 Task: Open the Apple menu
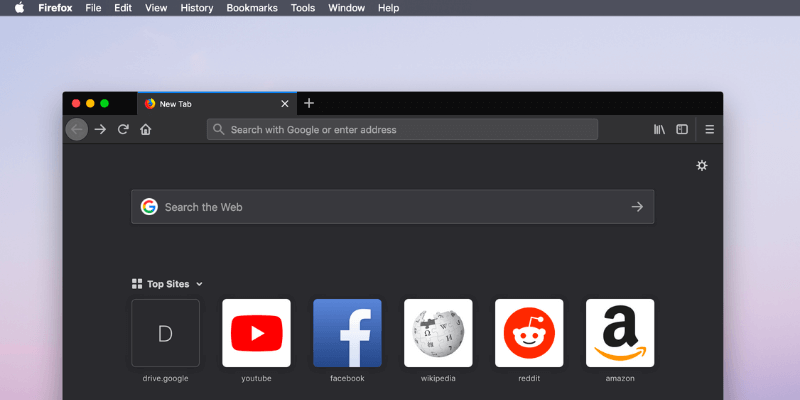point(19,8)
